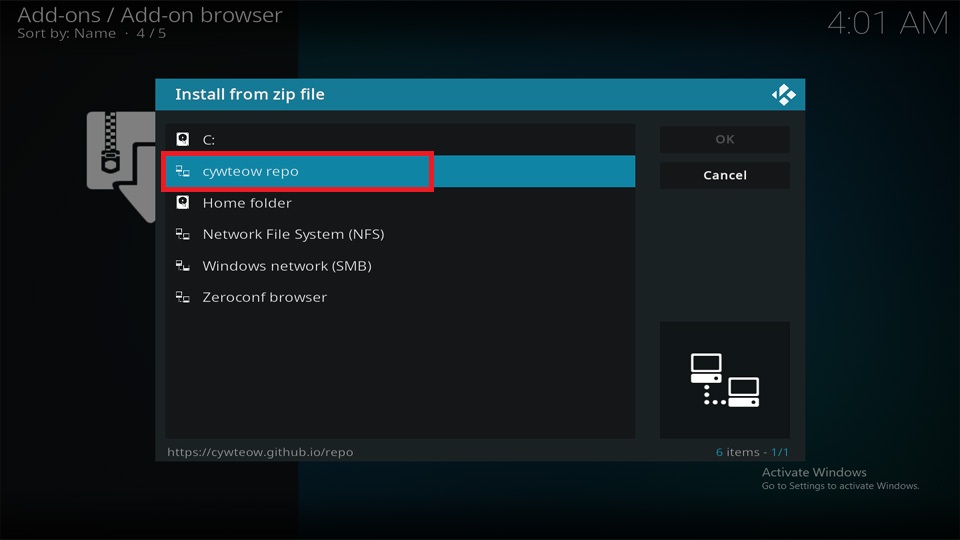Click the icon beside Zeroconf browser
Image resolution: width=960 pixels, height=540 pixels.
pos(182,298)
